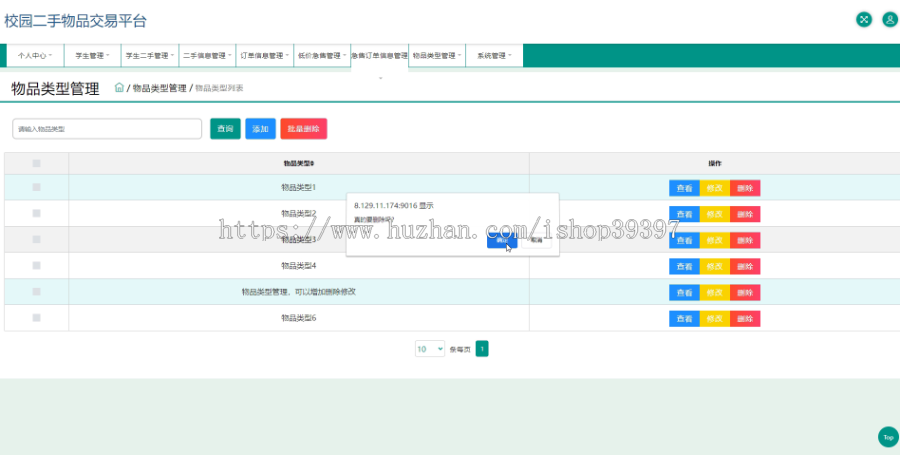Image resolution: width=900 pixels, height=455 pixels.
Task: Click 修改 on the 物品类型2 row
Action: pyautogui.click(x=715, y=214)
